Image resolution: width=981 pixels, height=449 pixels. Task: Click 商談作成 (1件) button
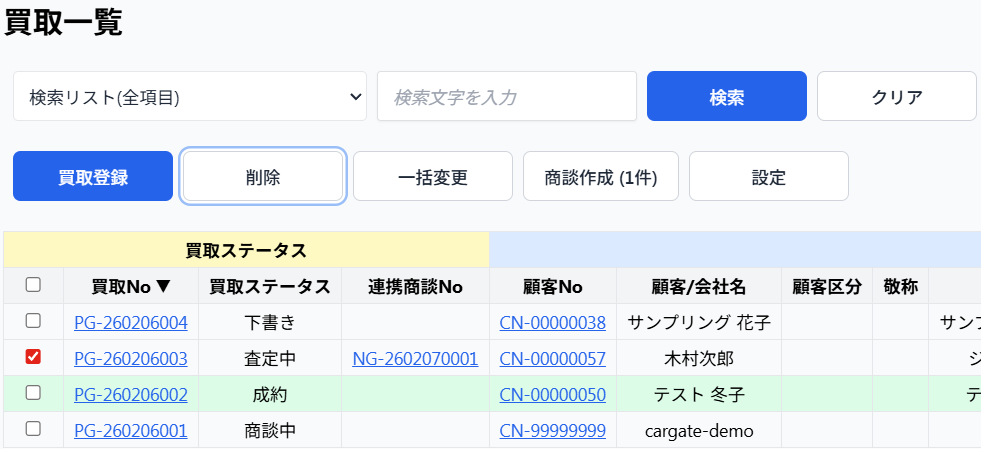tap(601, 177)
